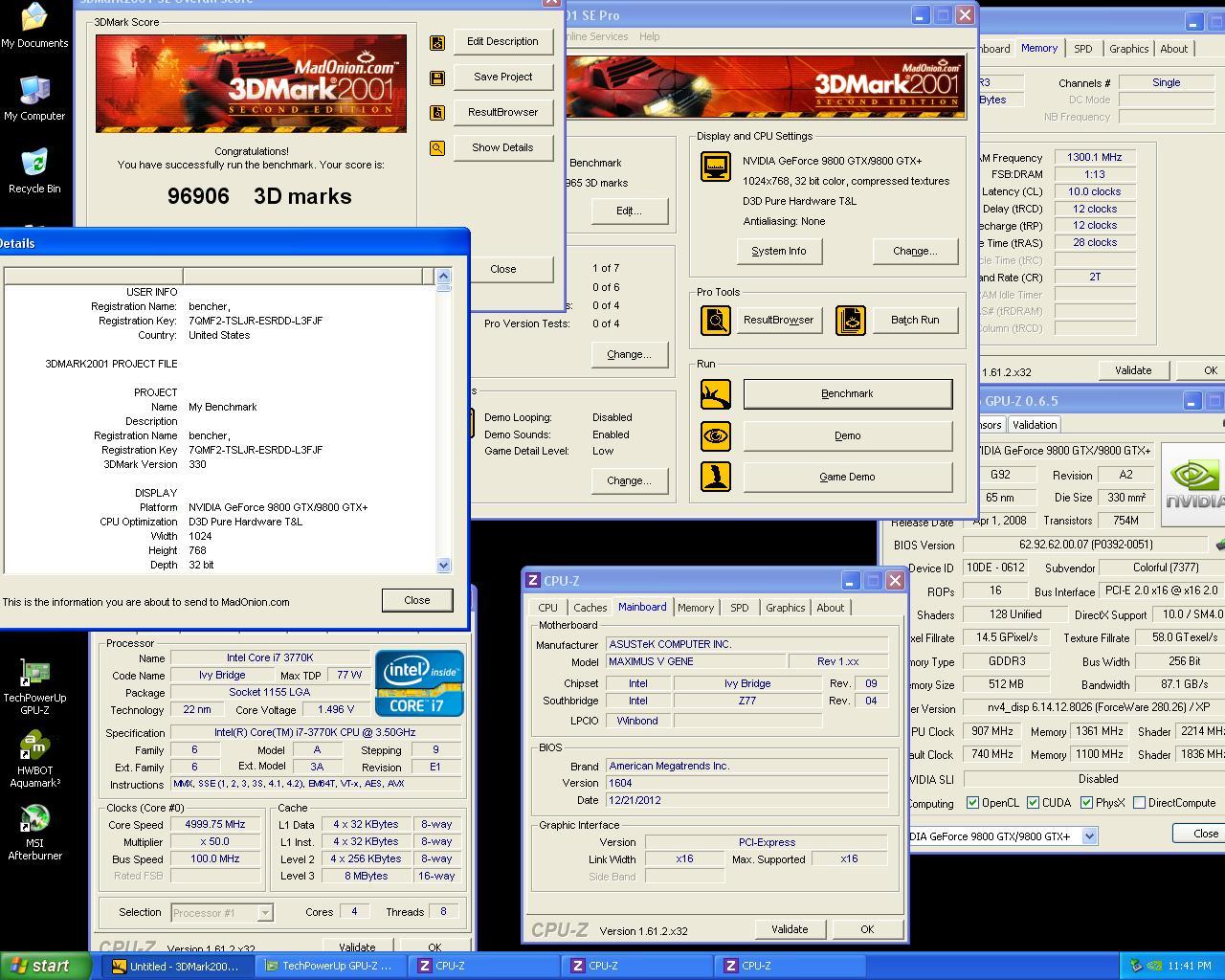Screen dimensions: 1225x980
Task: Open Graphics tab in mainboard CPU-Z
Action: coord(786,608)
